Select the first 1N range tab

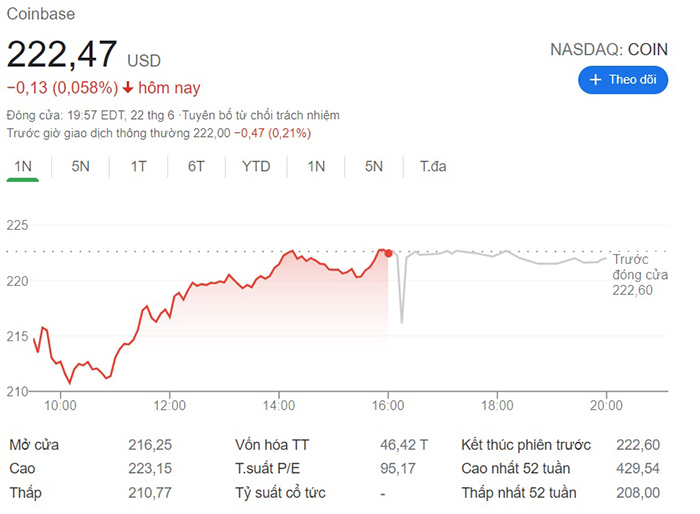tap(23, 167)
